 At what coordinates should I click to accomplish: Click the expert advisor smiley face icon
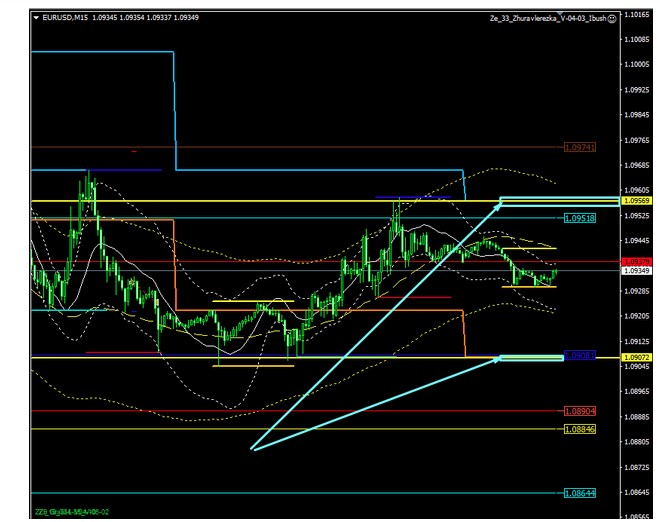[x=612, y=19]
